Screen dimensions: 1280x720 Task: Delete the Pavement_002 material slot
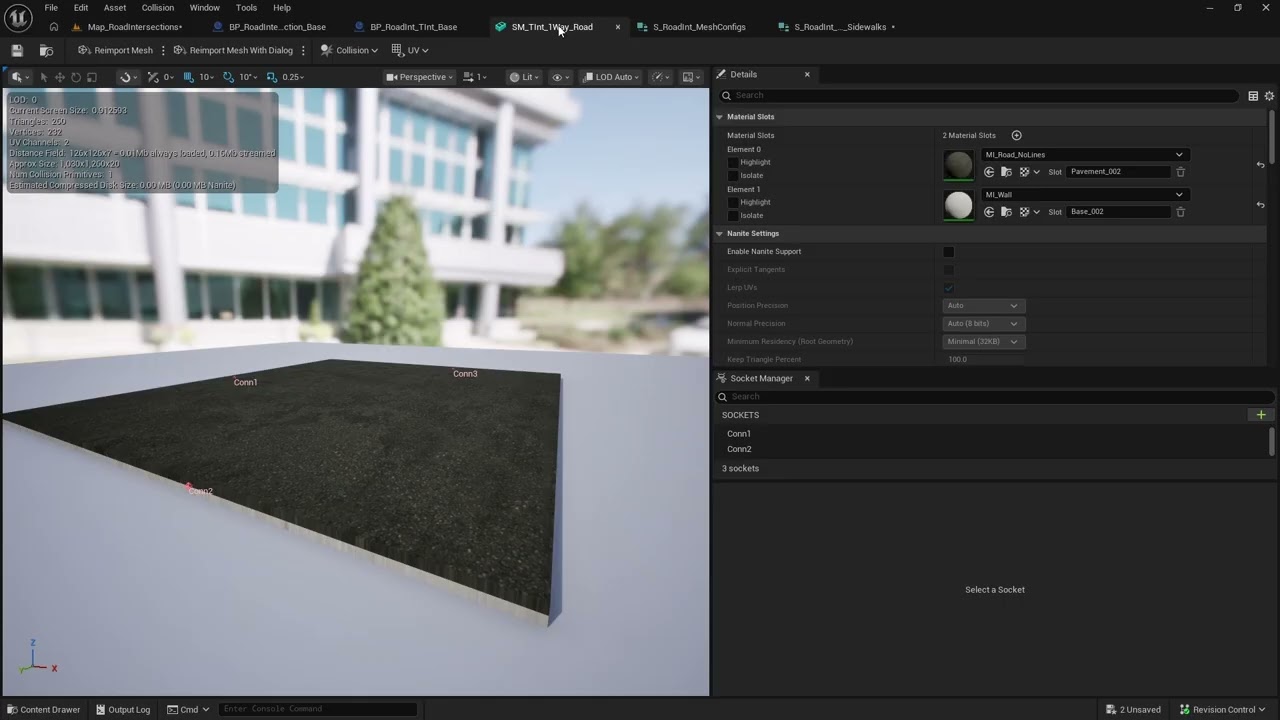pos(1180,172)
